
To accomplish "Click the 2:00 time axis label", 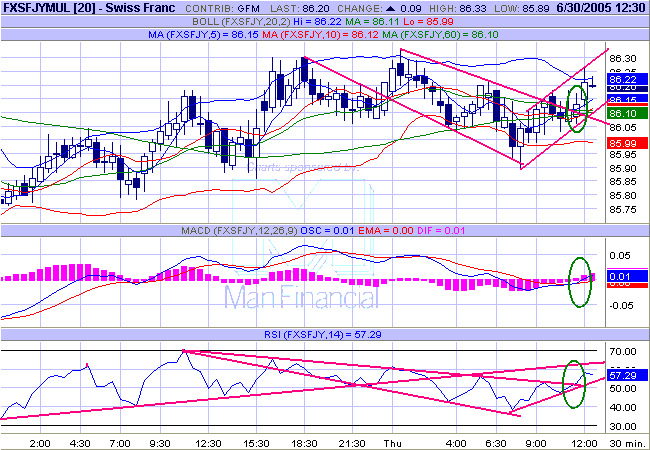I will (x=41, y=443).
